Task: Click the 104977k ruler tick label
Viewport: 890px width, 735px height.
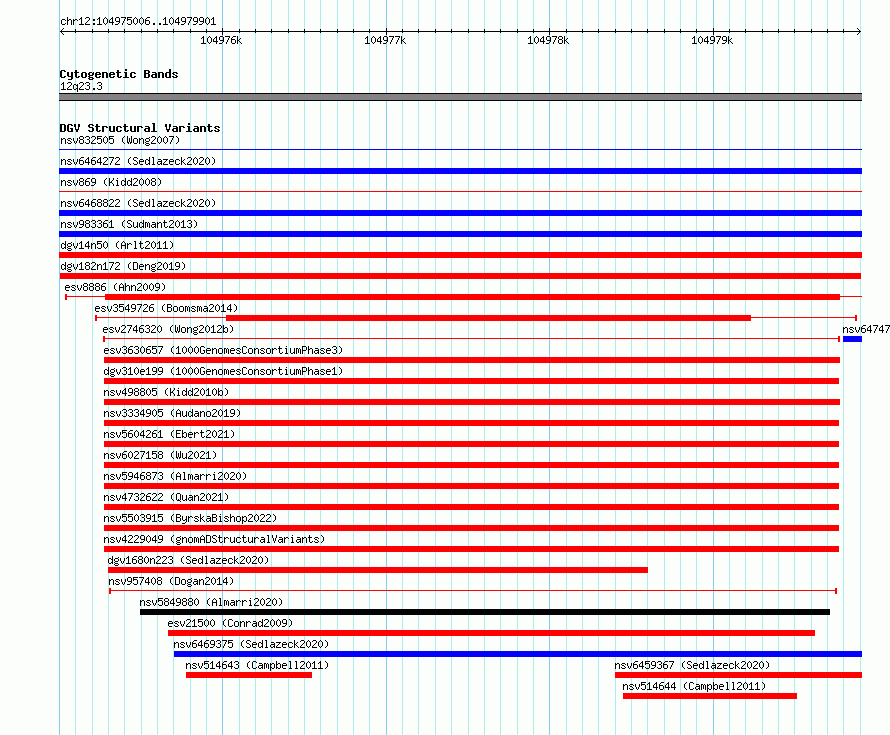Action: click(x=385, y=40)
